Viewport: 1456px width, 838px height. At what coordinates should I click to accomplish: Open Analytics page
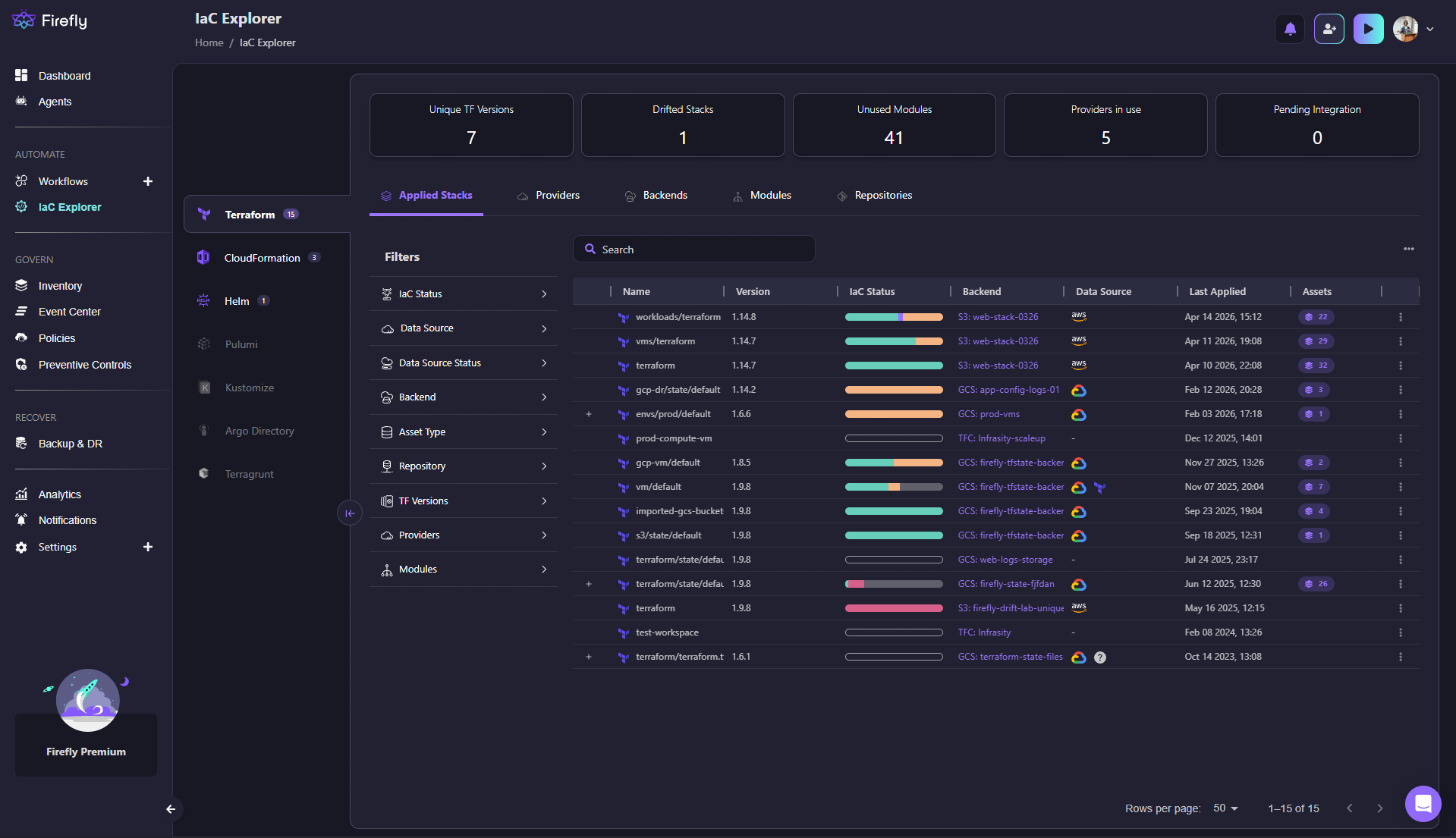59,494
